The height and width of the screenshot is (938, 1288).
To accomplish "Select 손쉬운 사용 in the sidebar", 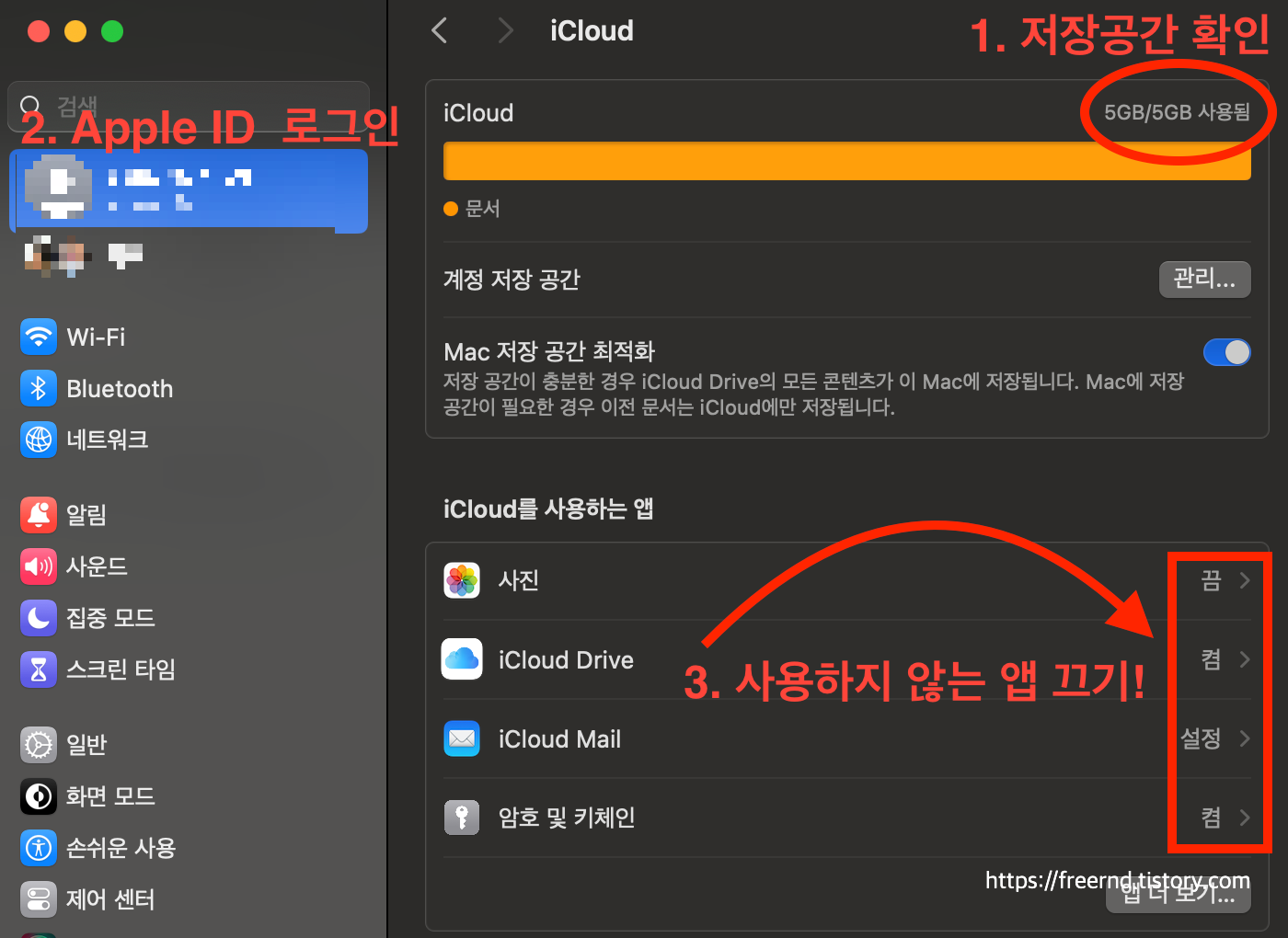I will pyautogui.click(x=189, y=848).
